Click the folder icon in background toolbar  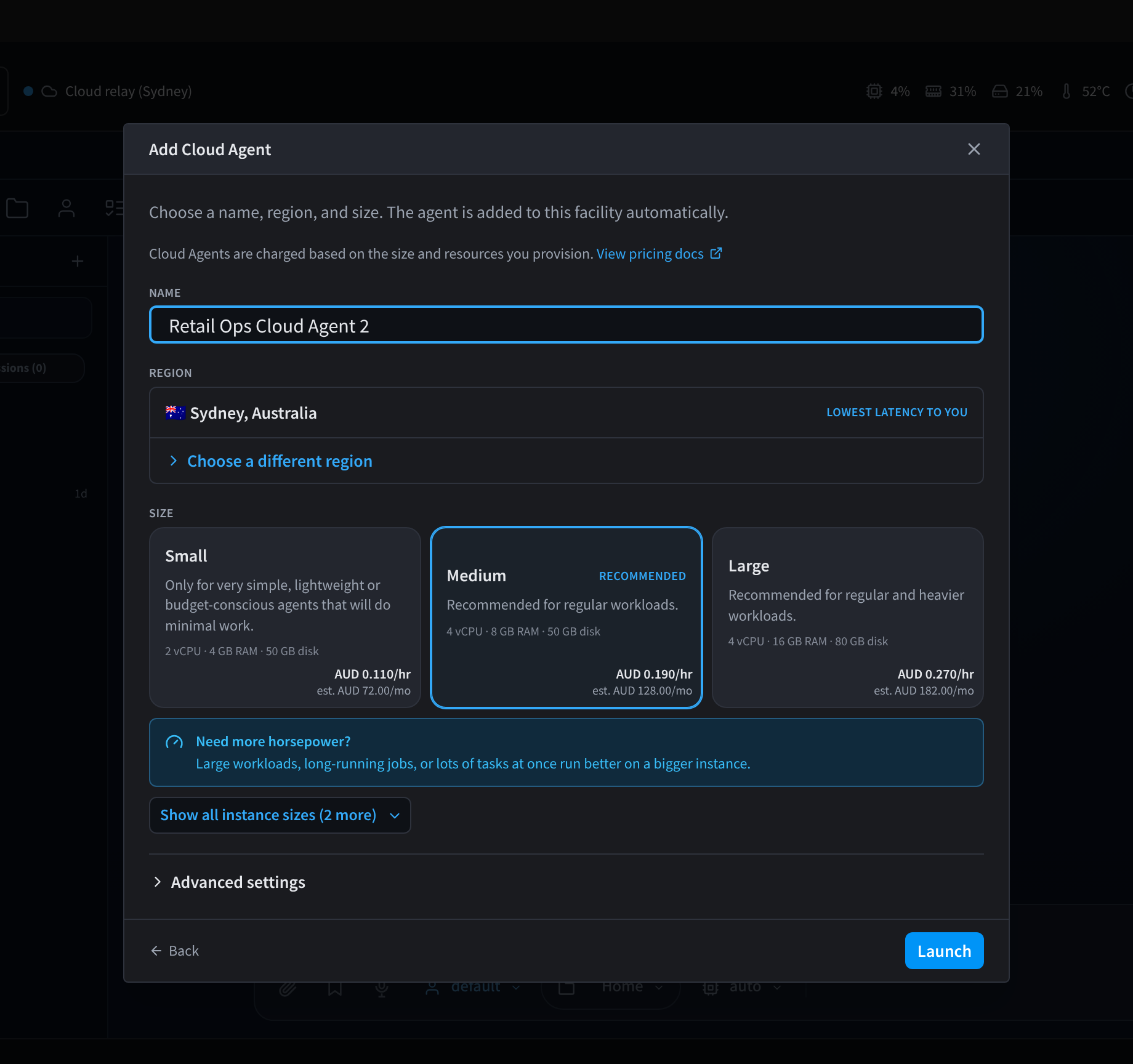pos(17,208)
